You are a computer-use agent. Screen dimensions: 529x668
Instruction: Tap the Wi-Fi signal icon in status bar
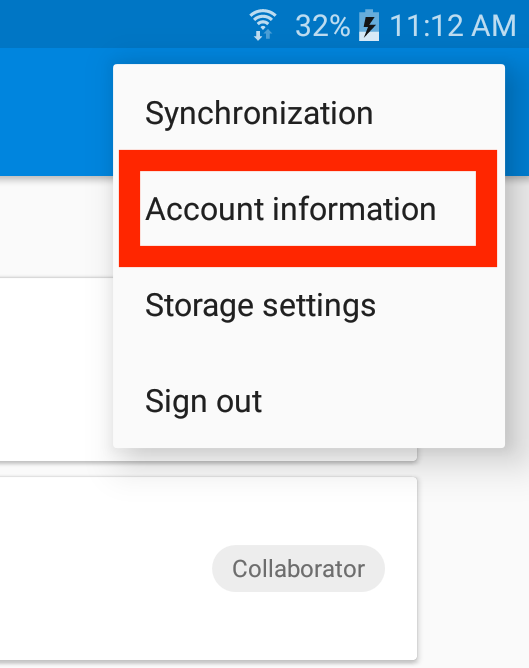(x=263, y=25)
